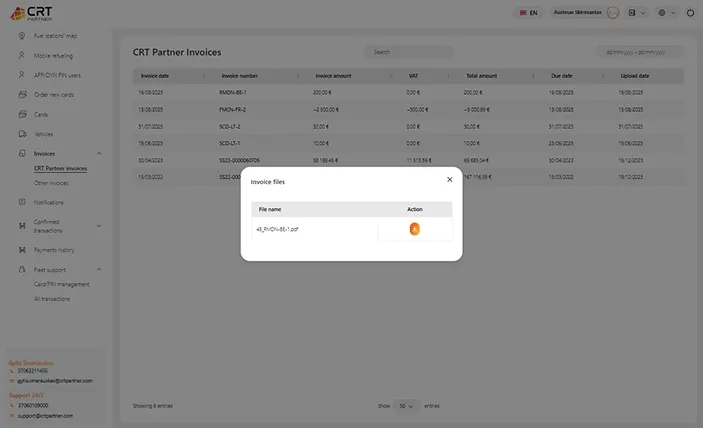
Task: Click the power logout icon
Action: [x=689, y=13]
